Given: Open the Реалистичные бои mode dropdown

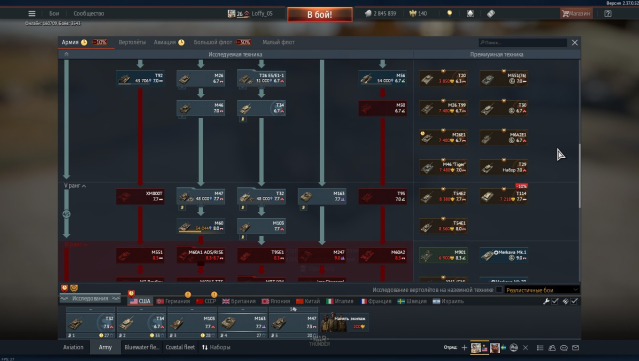Looking at the screenshot, I should point(542,290).
